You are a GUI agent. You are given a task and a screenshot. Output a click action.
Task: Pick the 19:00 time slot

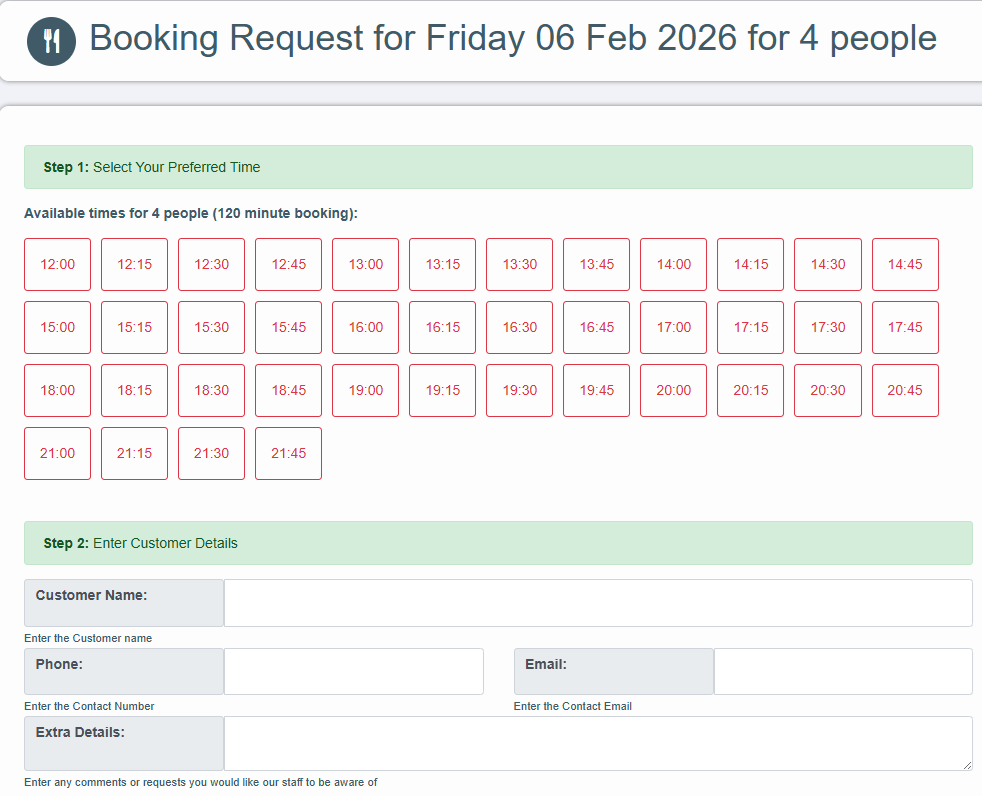pos(365,391)
